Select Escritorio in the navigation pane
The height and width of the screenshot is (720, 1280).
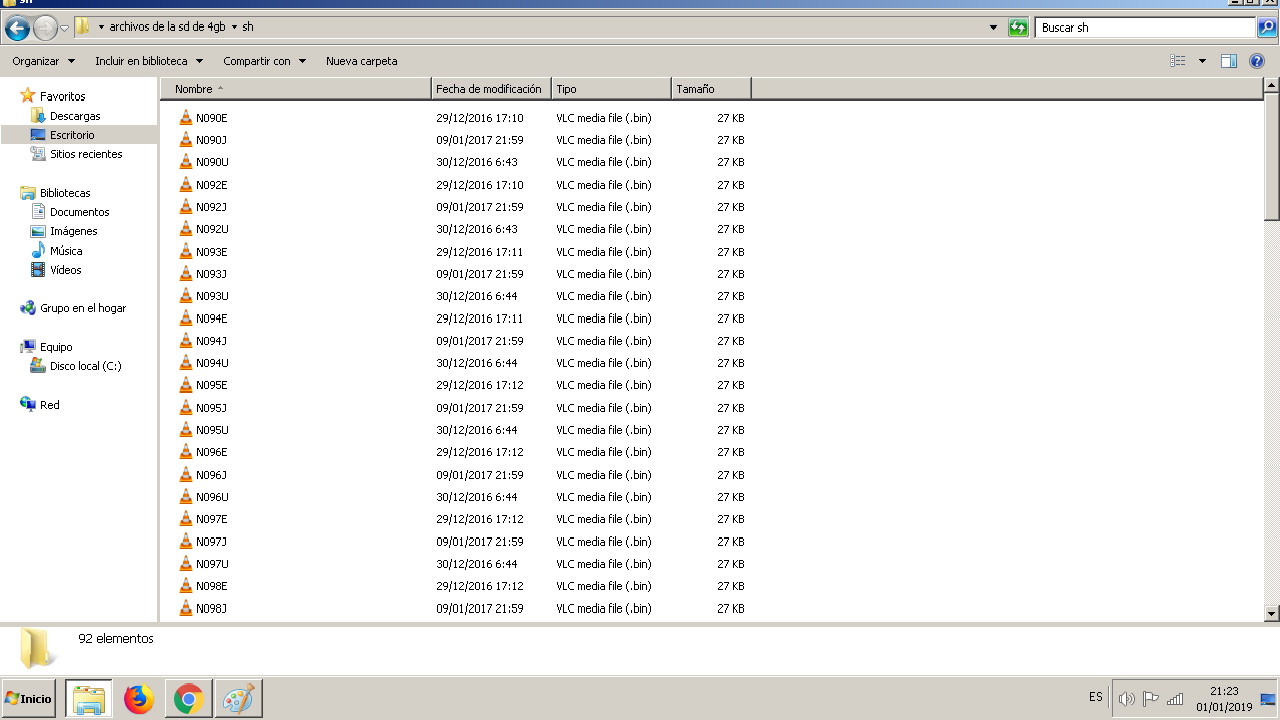tap(79, 135)
